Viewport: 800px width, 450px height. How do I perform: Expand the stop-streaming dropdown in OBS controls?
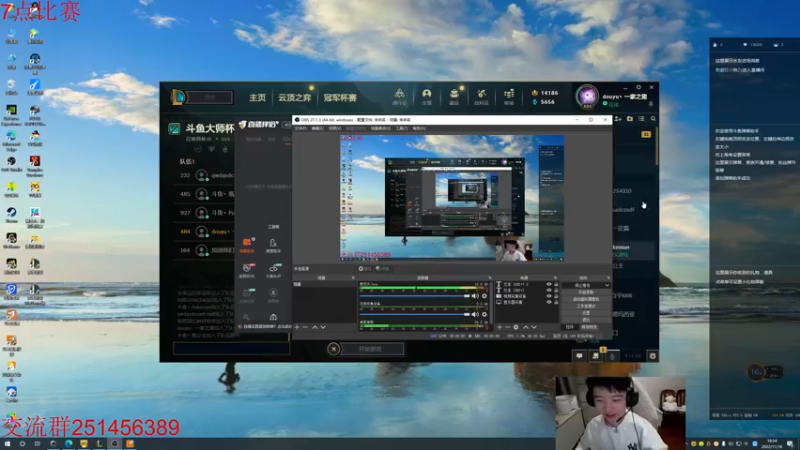coord(607,285)
